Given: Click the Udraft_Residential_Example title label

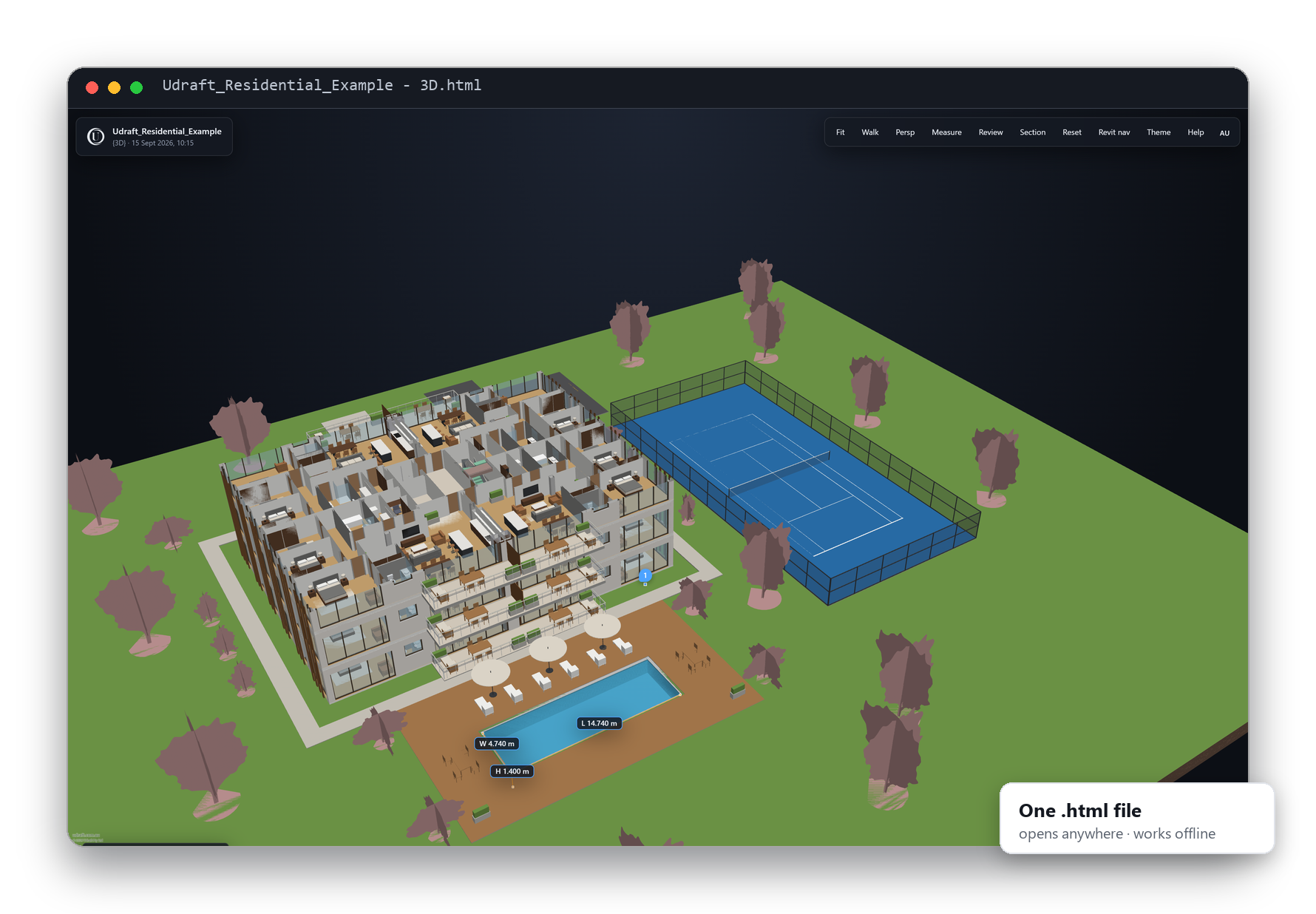Looking at the screenshot, I should [167, 132].
